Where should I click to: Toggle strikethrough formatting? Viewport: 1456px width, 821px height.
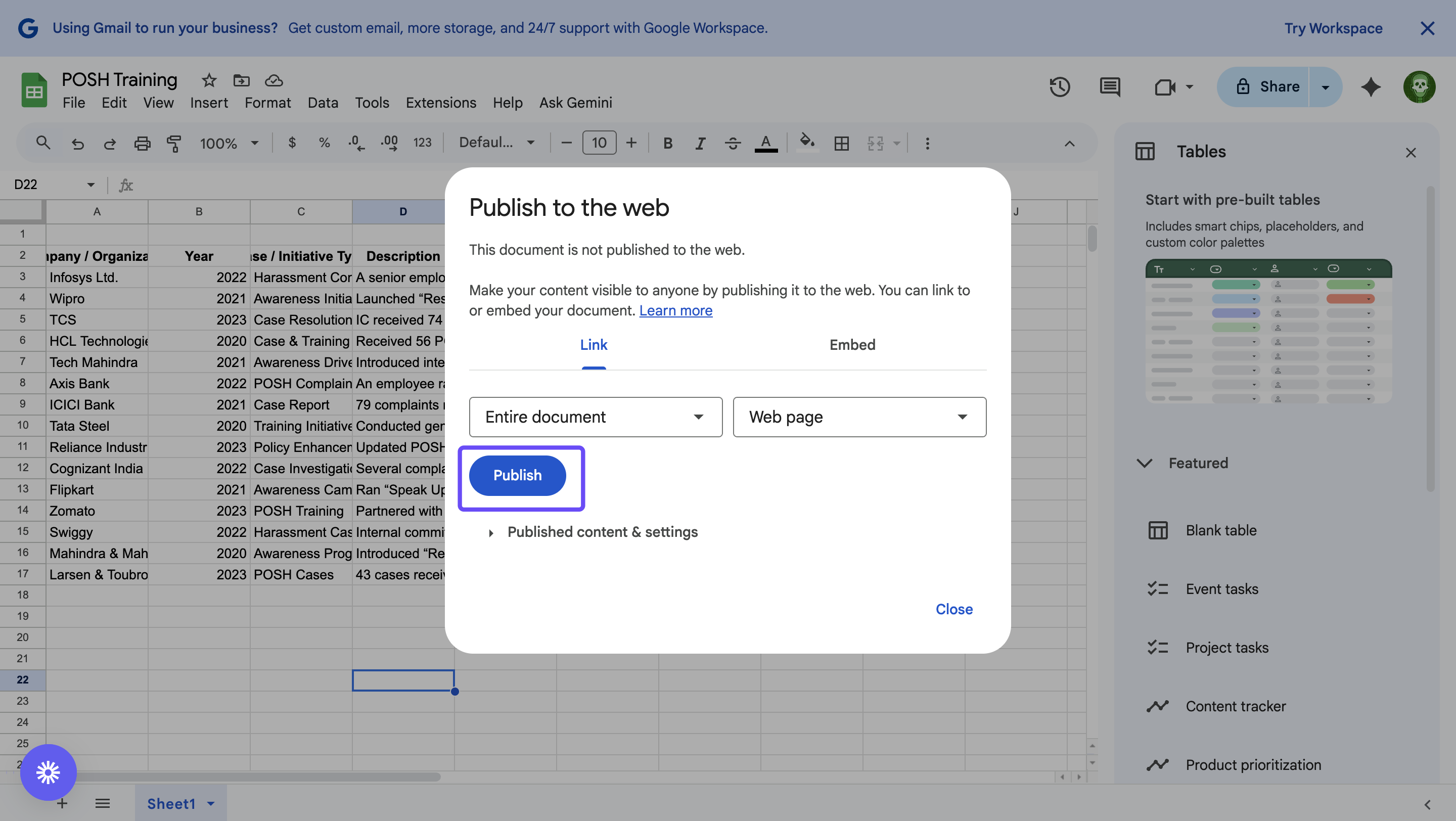[733, 143]
